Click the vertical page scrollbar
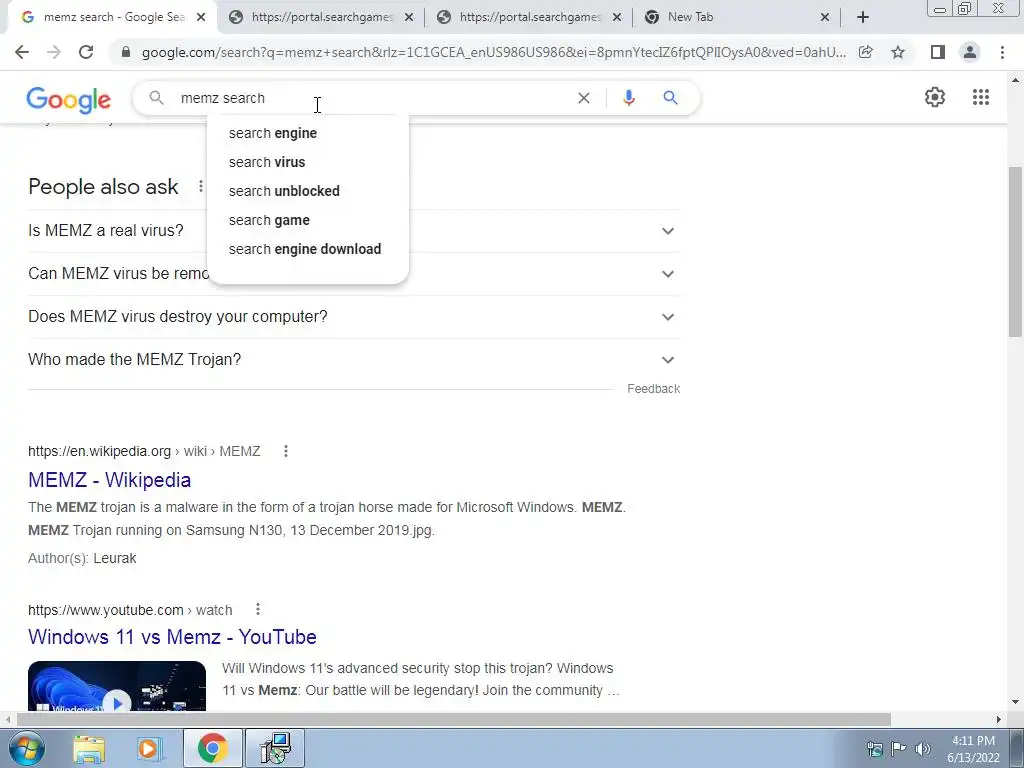Image resolution: width=1024 pixels, height=768 pixels. click(x=1016, y=251)
